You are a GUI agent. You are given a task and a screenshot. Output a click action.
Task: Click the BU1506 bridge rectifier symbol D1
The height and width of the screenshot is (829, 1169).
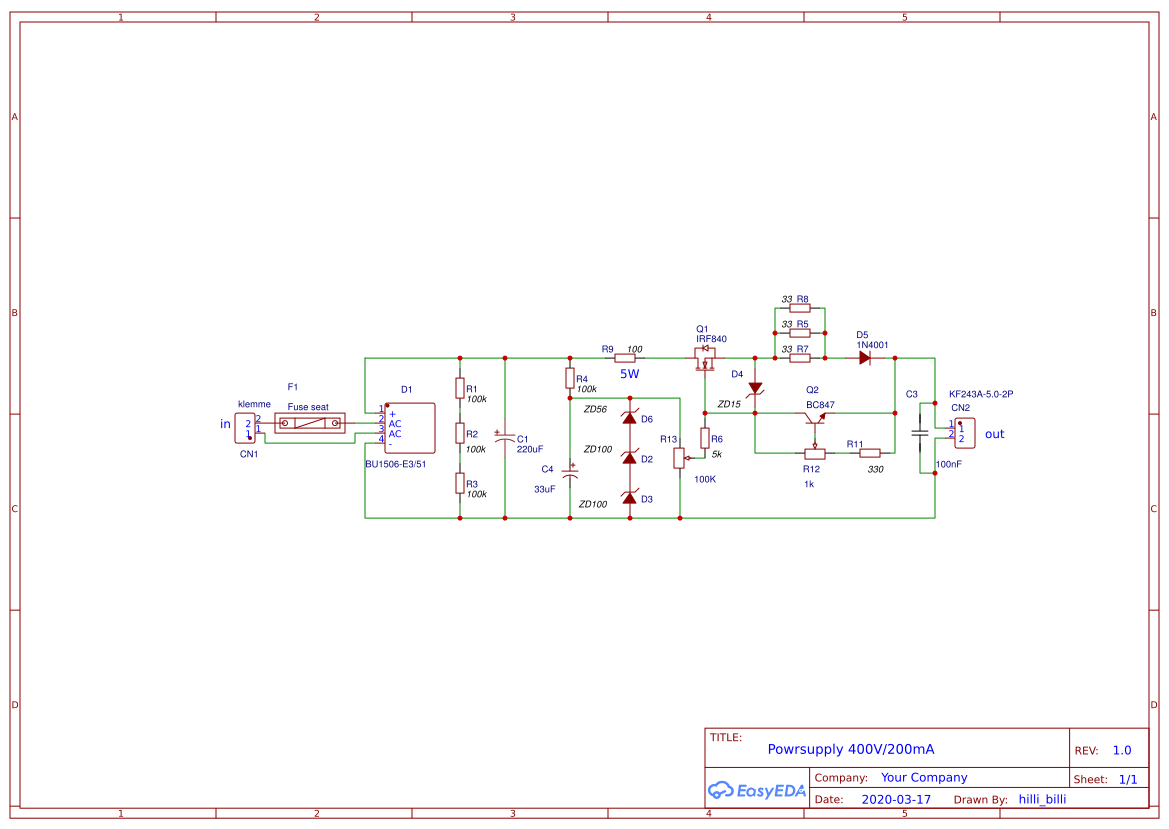pyautogui.click(x=411, y=427)
